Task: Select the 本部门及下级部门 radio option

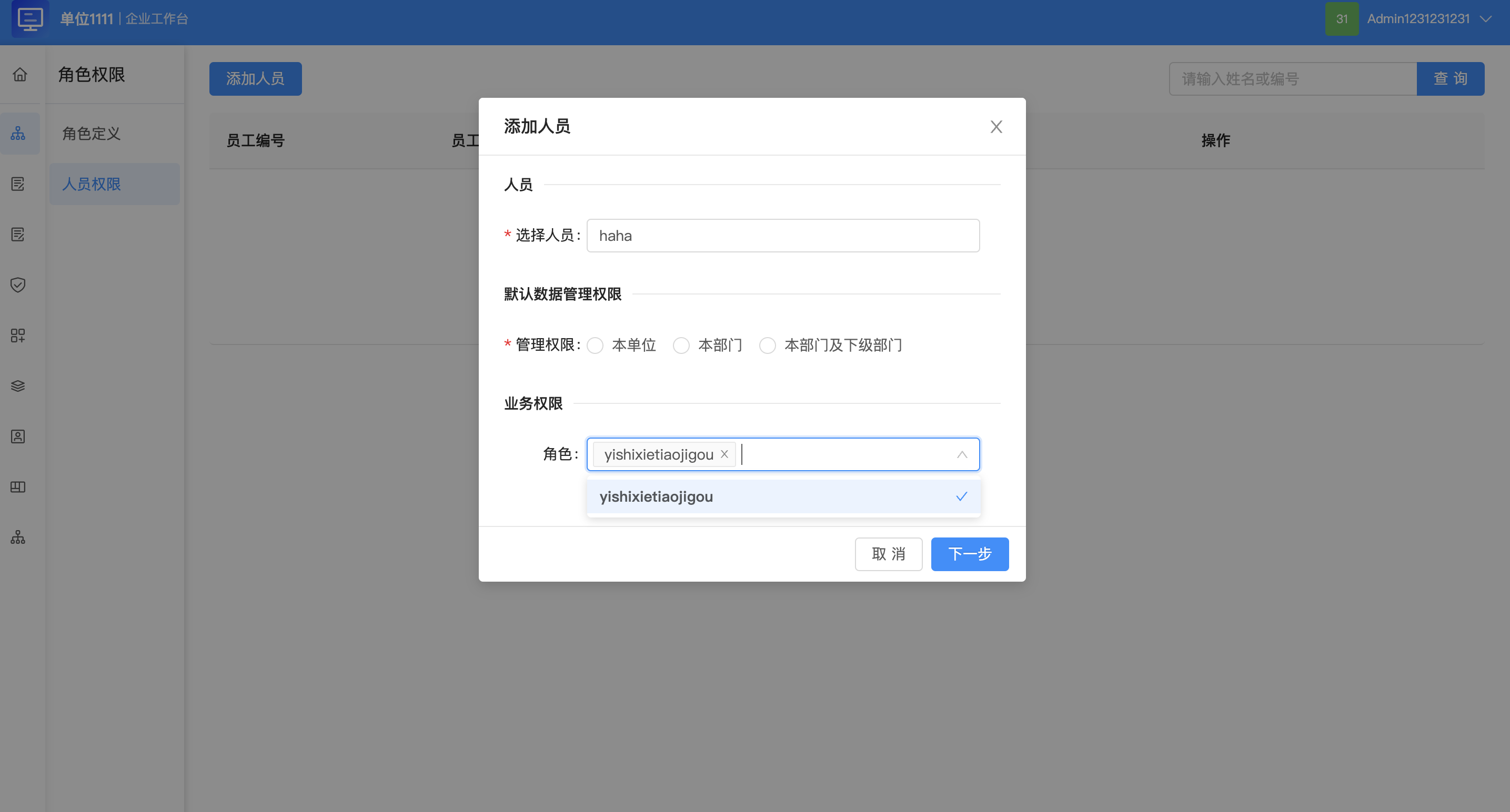Action: tap(767, 345)
